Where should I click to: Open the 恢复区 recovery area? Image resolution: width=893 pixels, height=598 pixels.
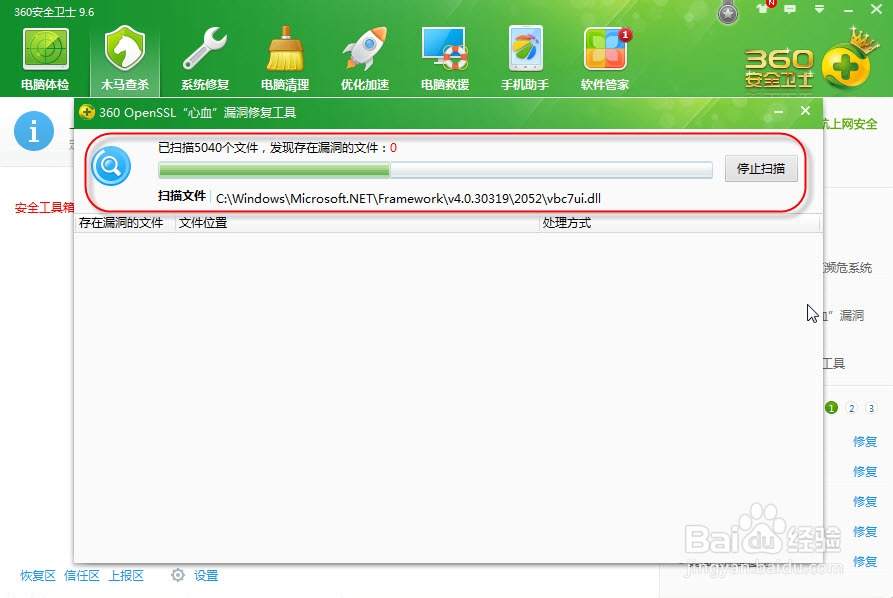37,575
